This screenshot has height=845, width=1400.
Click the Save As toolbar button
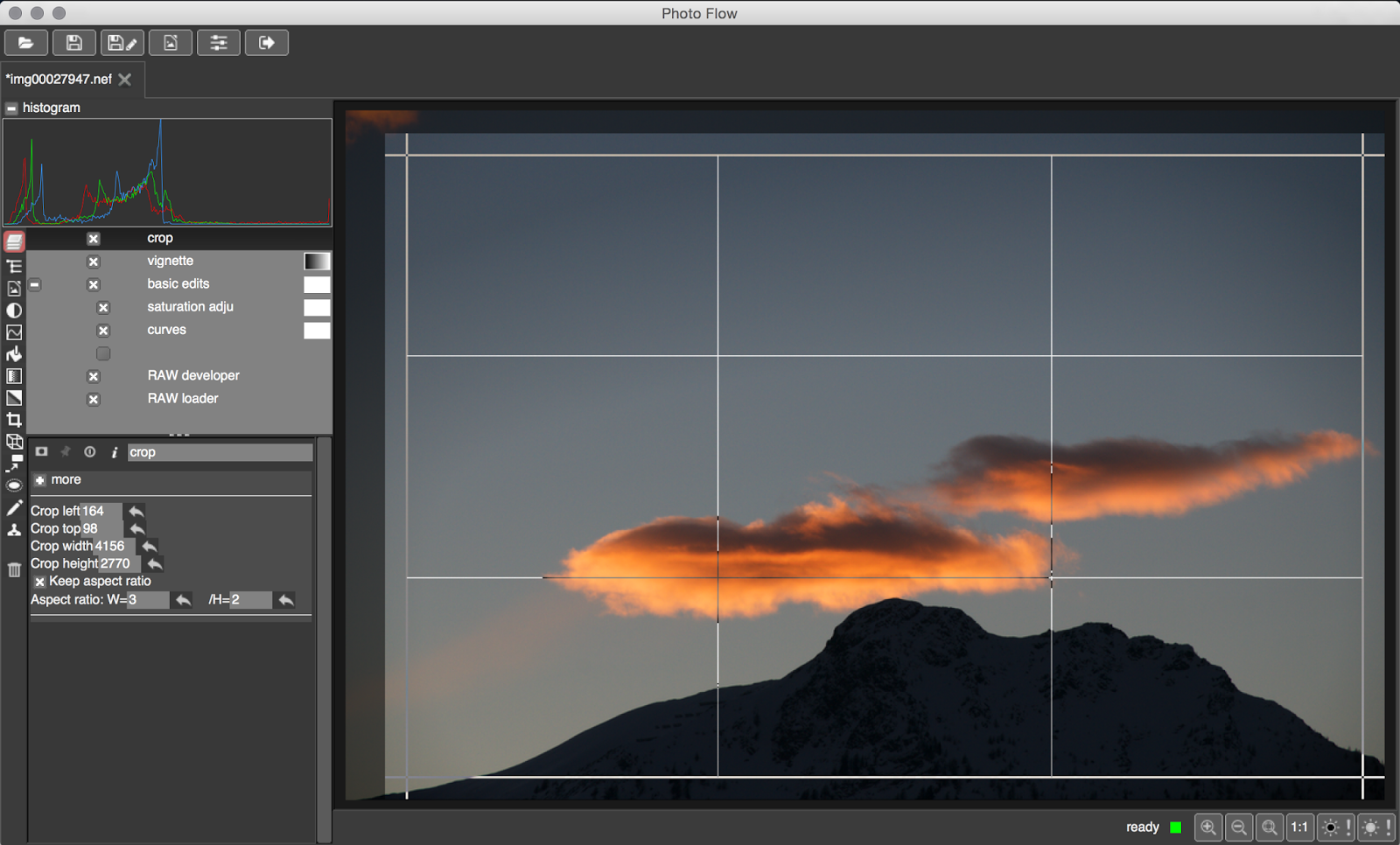pos(122,43)
